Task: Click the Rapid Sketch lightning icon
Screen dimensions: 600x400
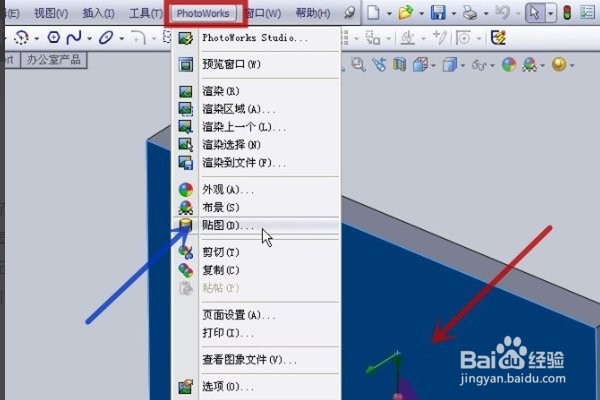Action: tap(498, 38)
